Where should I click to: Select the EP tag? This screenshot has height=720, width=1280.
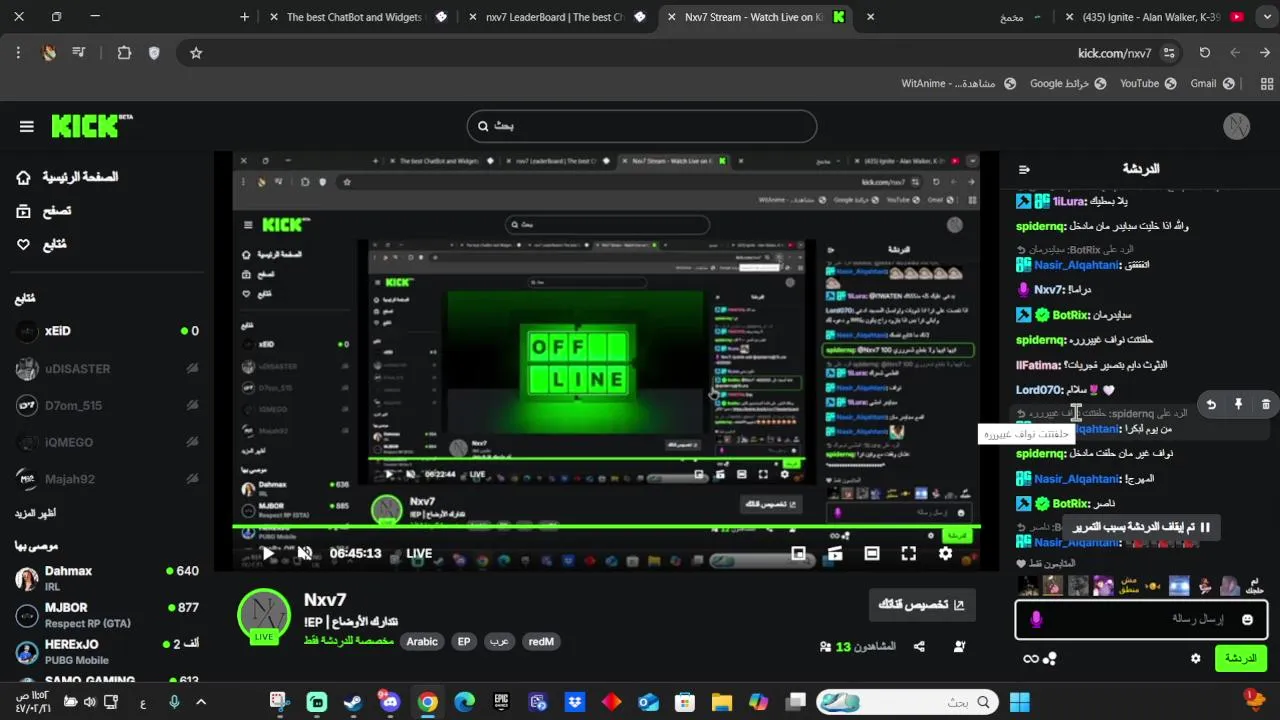click(x=464, y=642)
